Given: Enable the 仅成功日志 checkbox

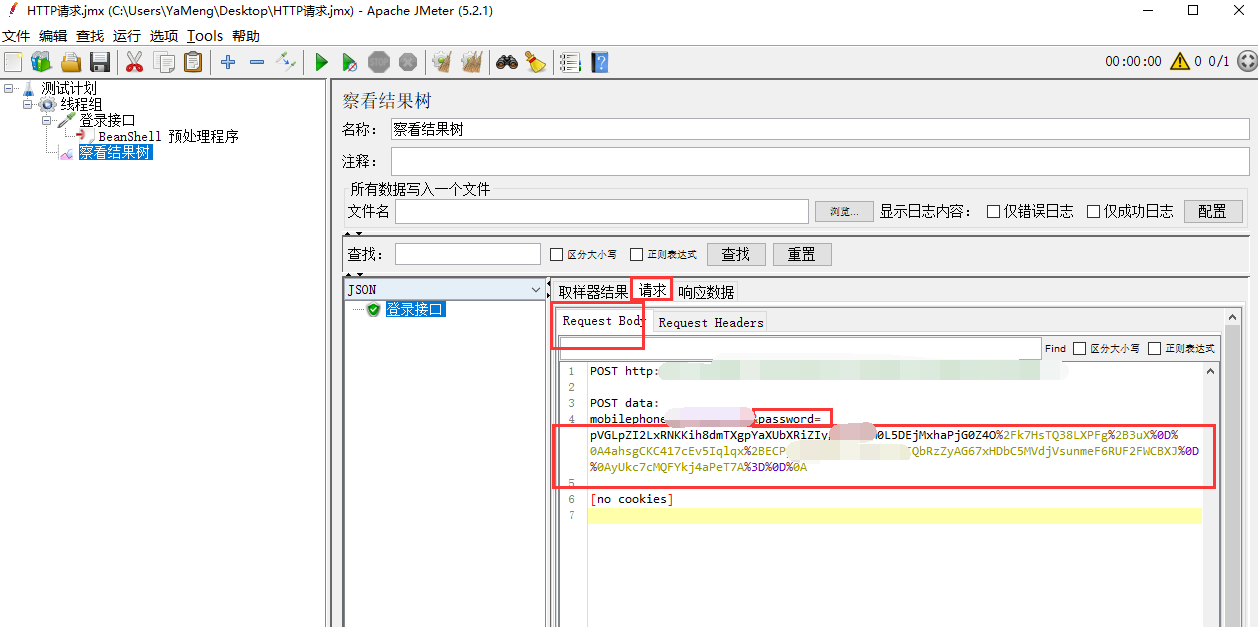Looking at the screenshot, I should (x=1093, y=211).
